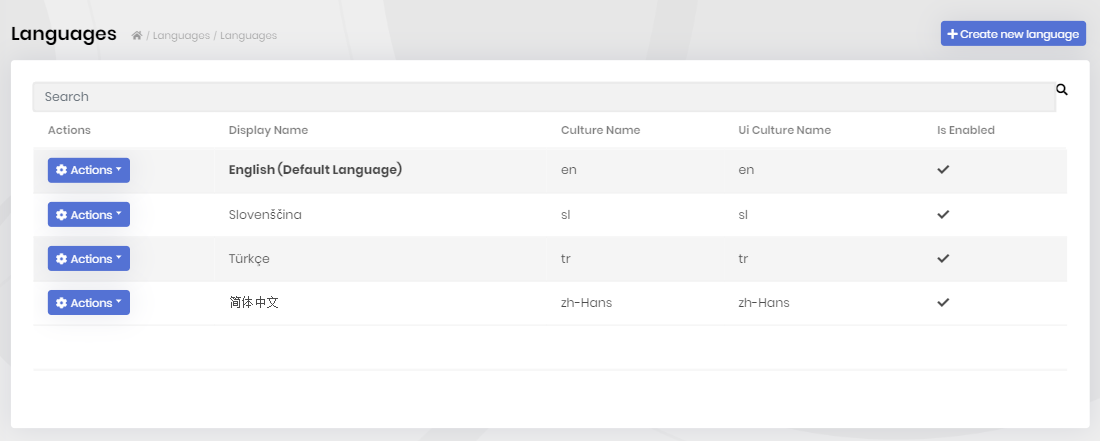Sort by Display Name column header
The width and height of the screenshot is (1100, 441).
[268, 130]
